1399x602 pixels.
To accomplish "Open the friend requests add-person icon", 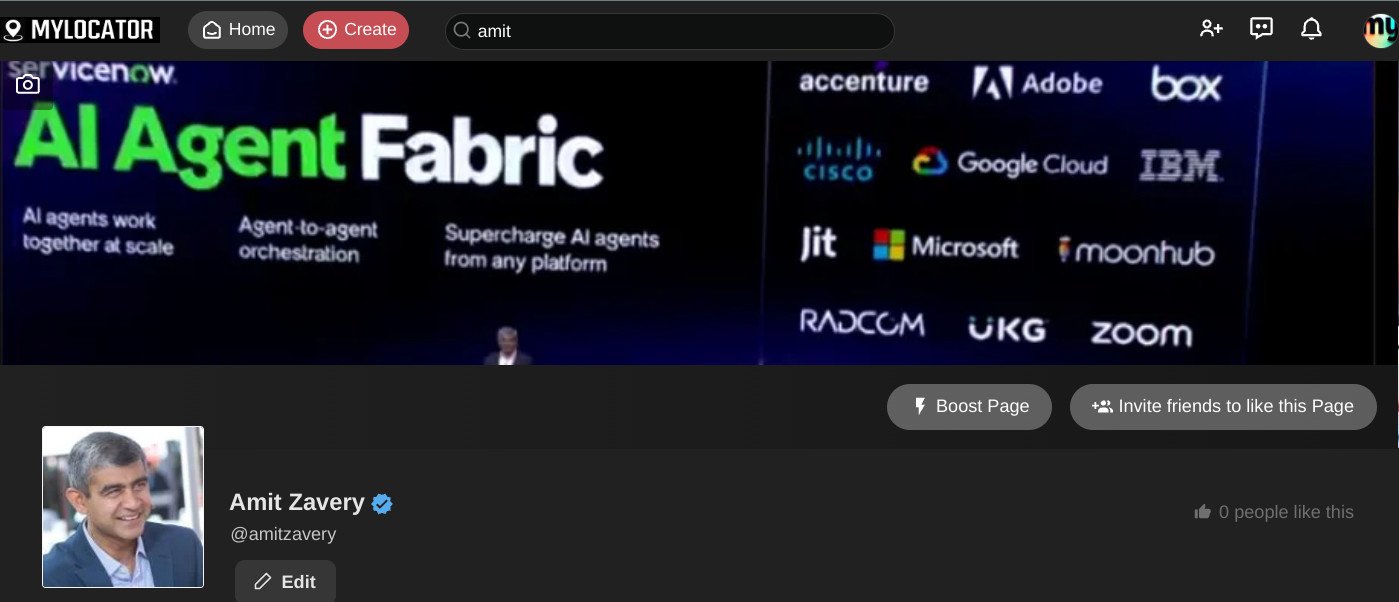I will [1211, 29].
